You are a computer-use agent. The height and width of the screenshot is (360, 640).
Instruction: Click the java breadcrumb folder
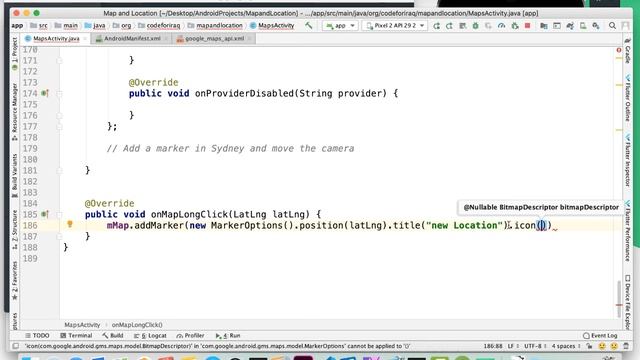(95, 25)
